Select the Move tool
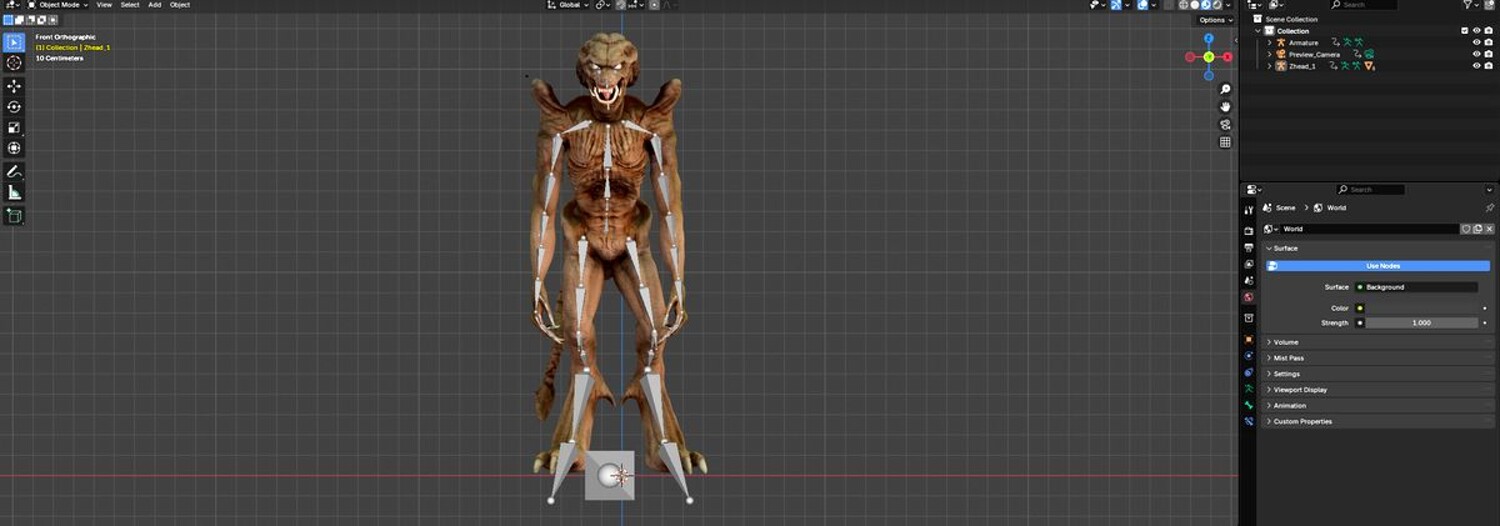The image size is (1500, 526). pos(14,86)
